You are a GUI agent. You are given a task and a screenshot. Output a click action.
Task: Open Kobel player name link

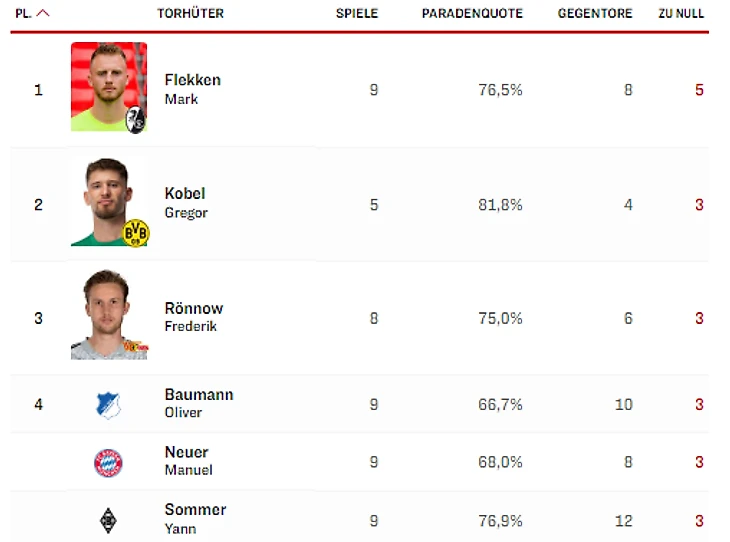(185, 193)
